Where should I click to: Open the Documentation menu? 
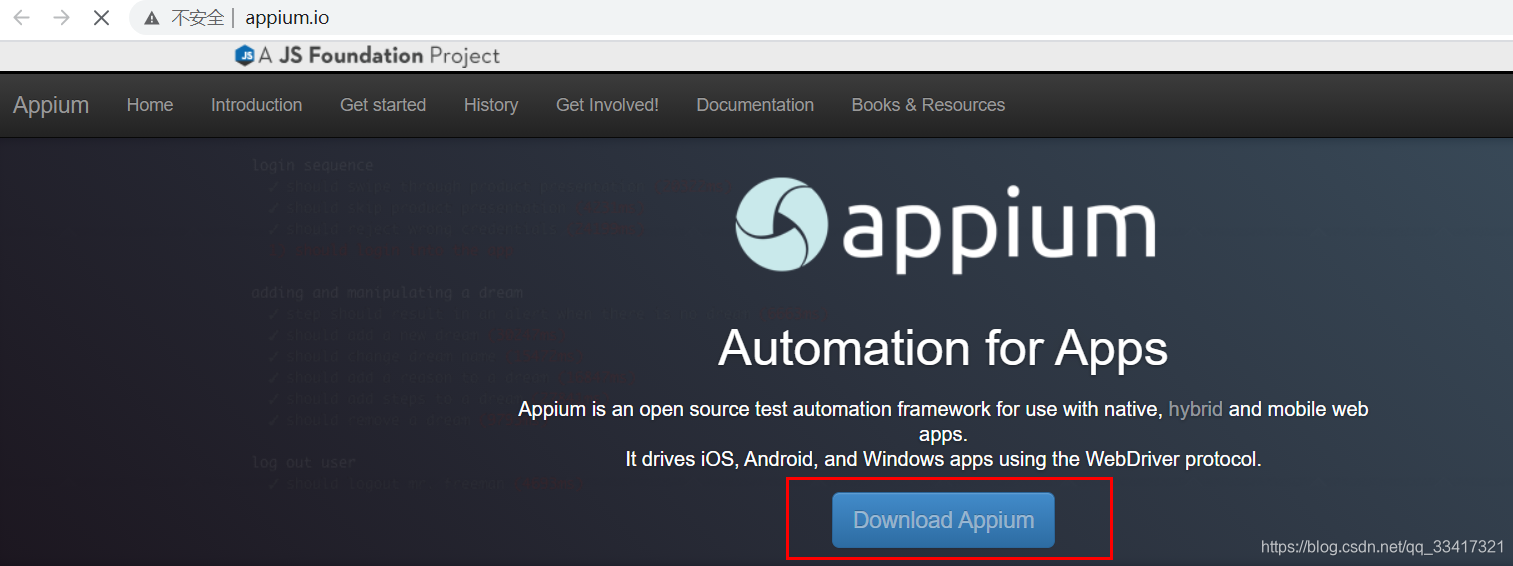point(755,105)
